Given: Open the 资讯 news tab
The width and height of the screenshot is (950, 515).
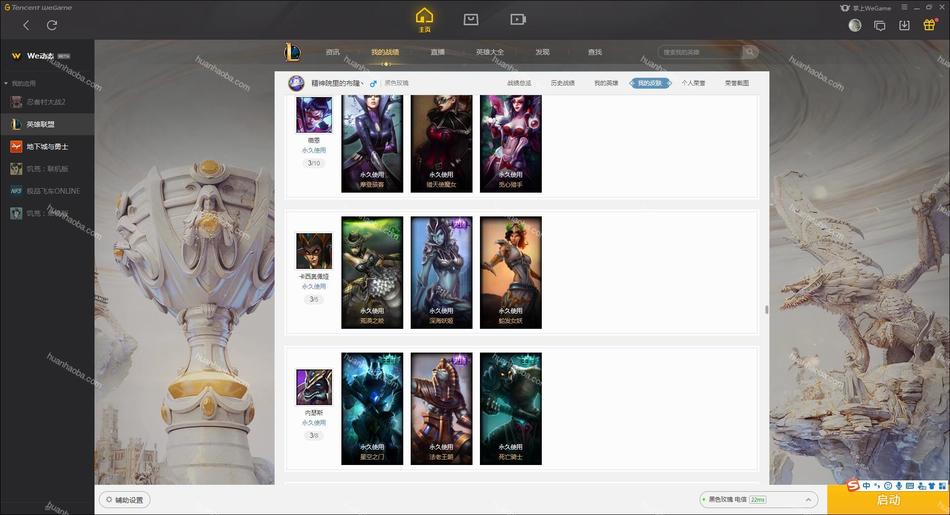Looking at the screenshot, I should (333, 52).
